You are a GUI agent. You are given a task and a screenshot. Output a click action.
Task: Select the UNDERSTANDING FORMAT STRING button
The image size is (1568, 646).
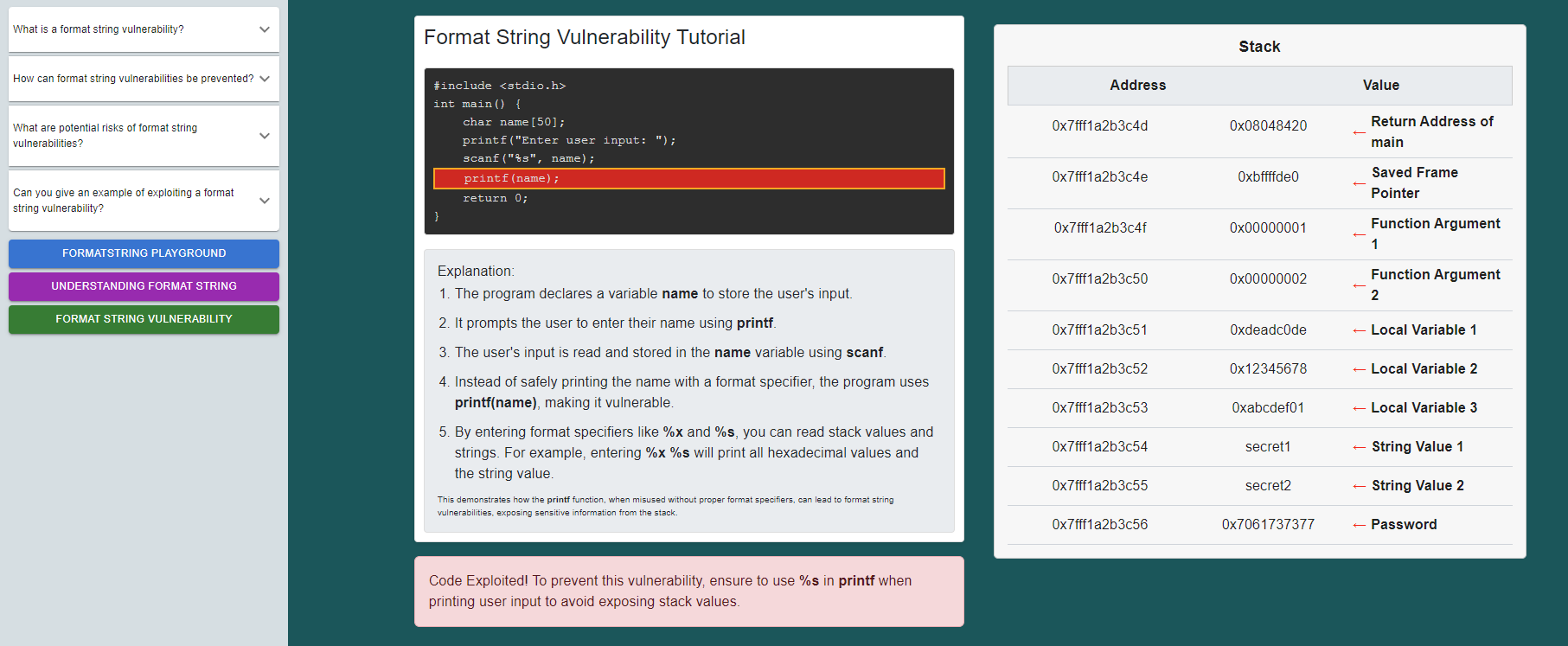pos(144,286)
